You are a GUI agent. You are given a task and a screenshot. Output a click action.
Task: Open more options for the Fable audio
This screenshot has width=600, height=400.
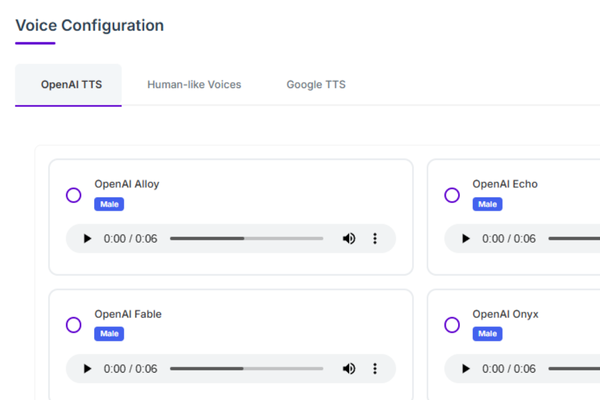click(x=375, y=369)
